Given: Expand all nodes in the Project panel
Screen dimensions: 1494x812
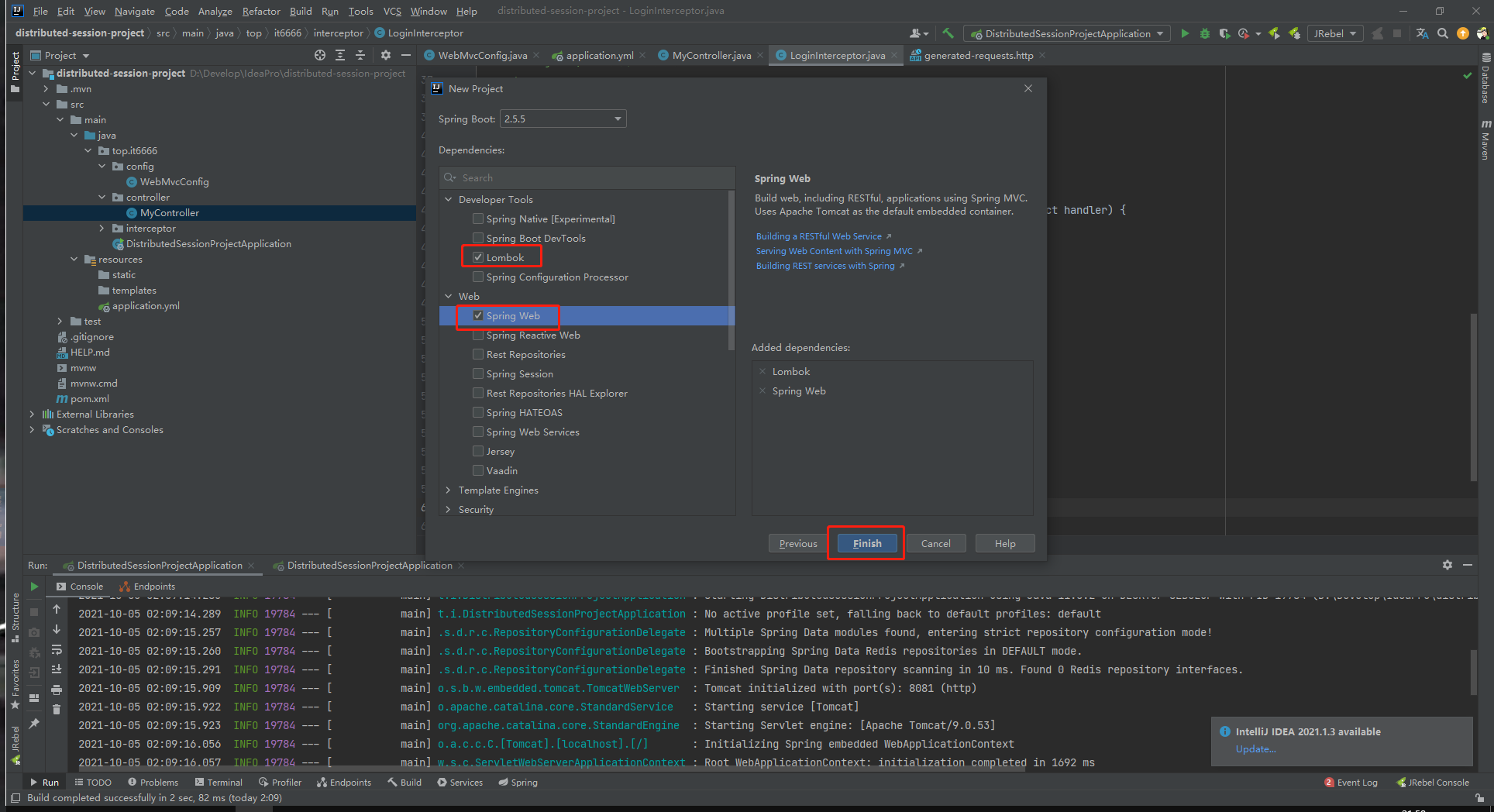Looking at the screenshot, I should (x=340, y=55).
